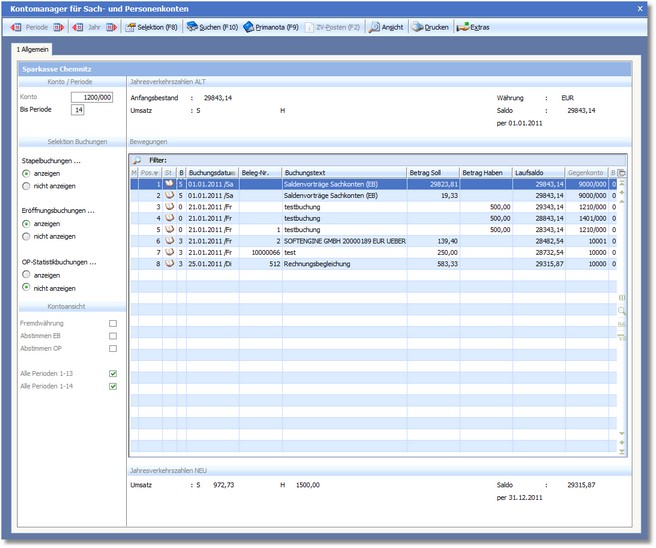
Task: Tick the Abstimmen OP checkbox
Action: [x=113, y=348]
